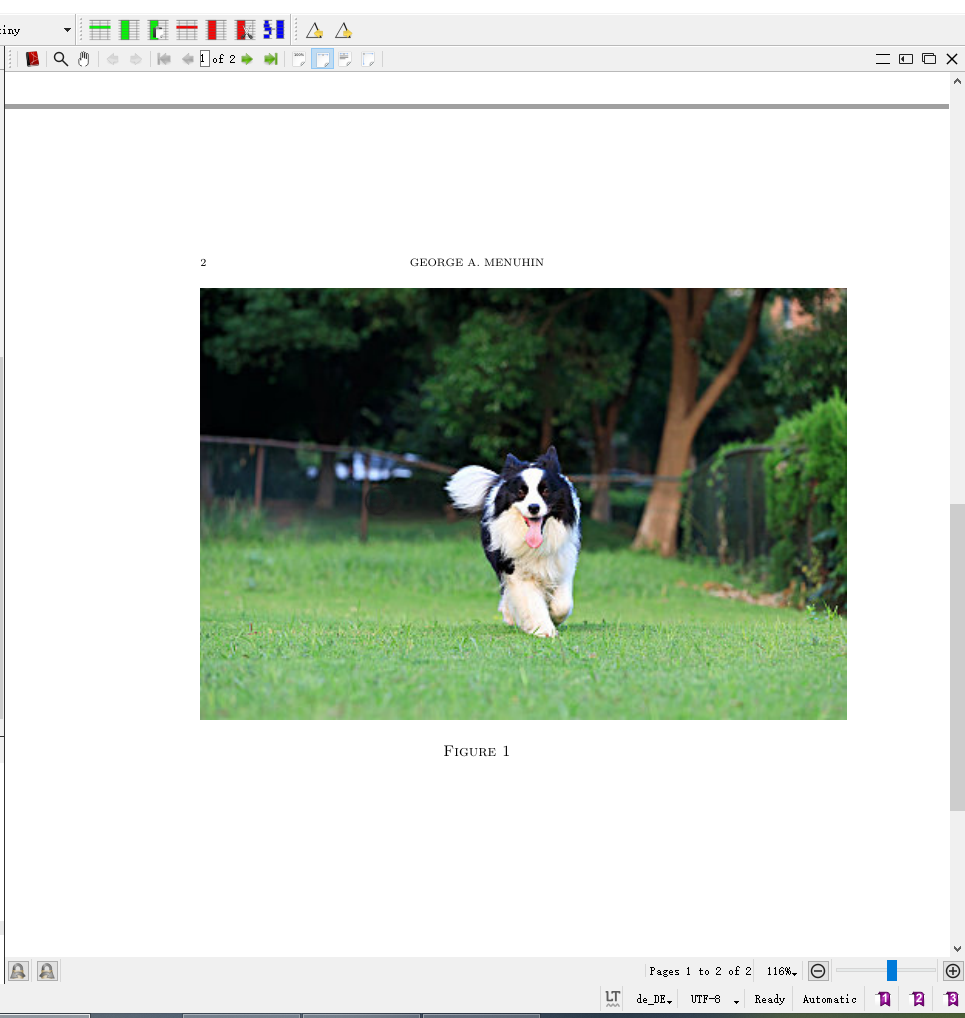Jump to bookmark 2
The height and width of the screenshot is (1018, 965).
point(918,999)
